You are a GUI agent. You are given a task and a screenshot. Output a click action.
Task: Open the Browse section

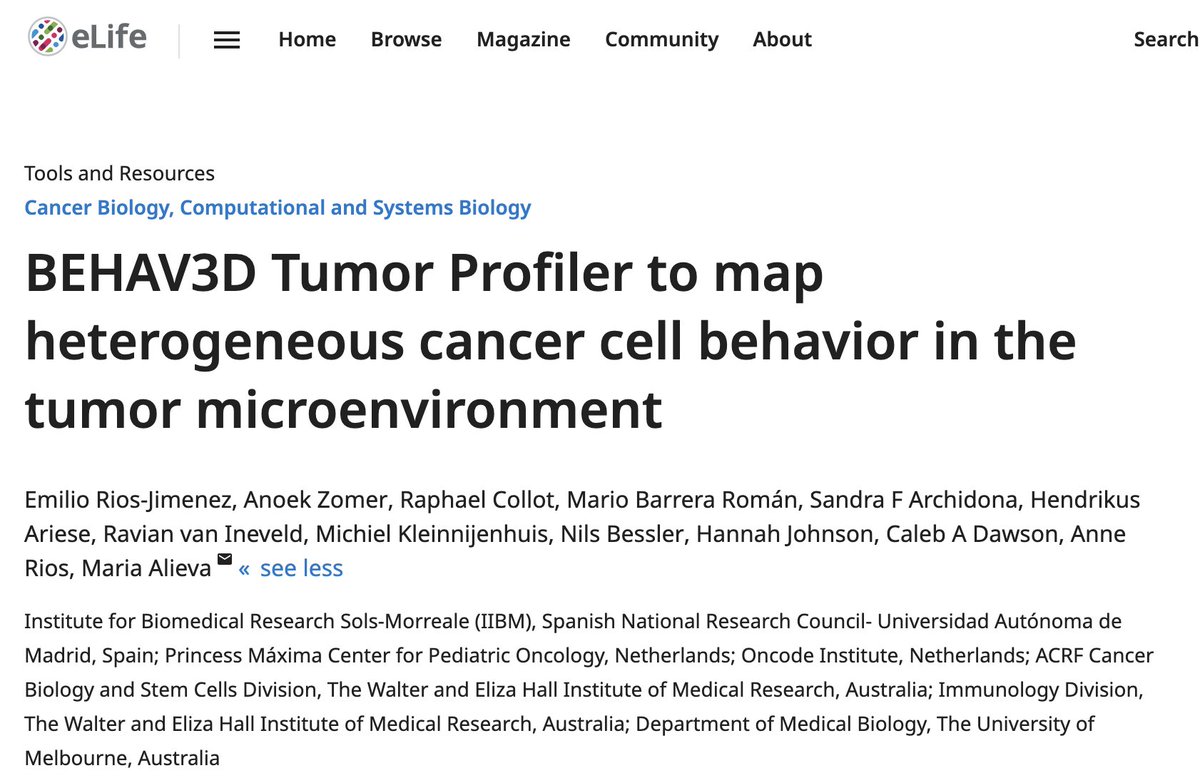405,39
